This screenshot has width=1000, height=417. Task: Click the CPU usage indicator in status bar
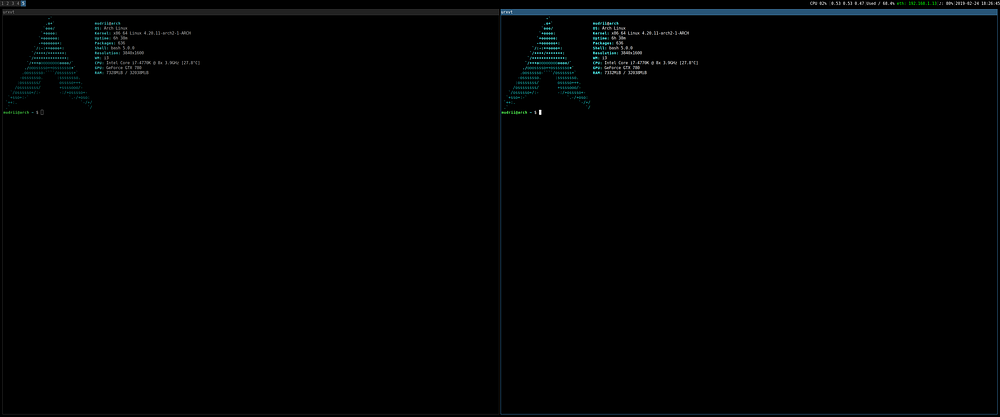(818, 3)
